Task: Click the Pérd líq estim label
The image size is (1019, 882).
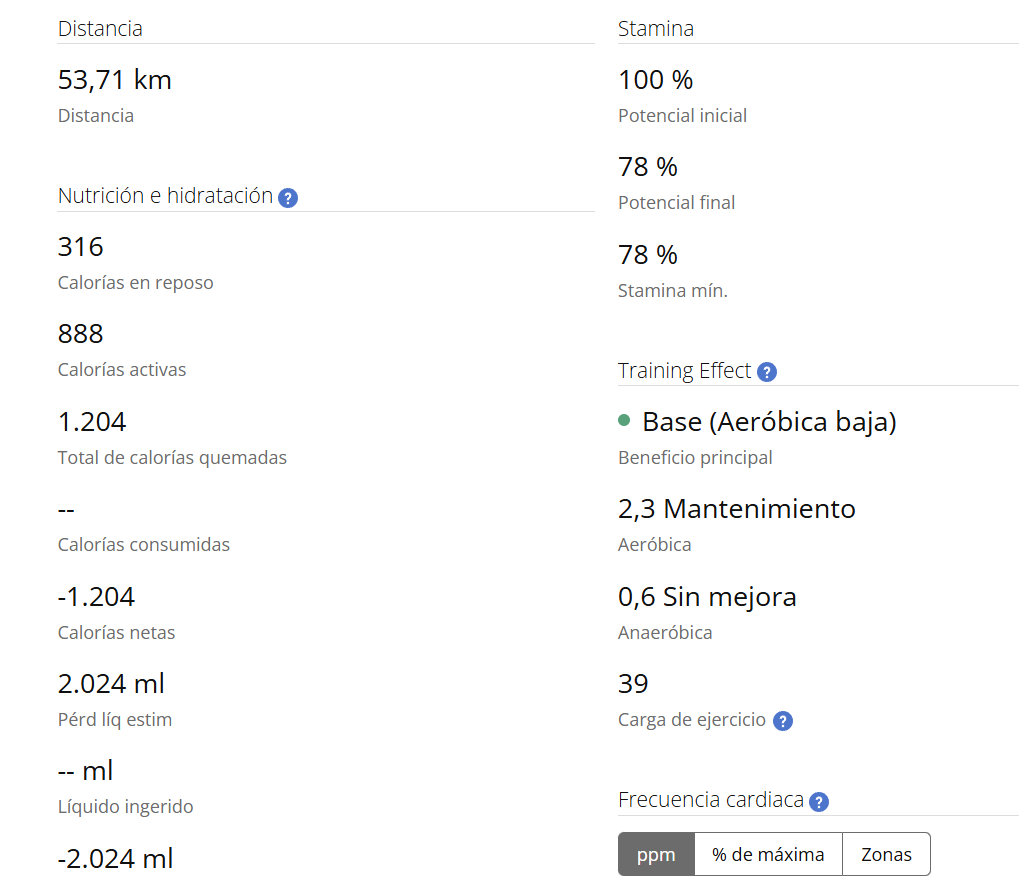Action: click(x=115, y=720)
